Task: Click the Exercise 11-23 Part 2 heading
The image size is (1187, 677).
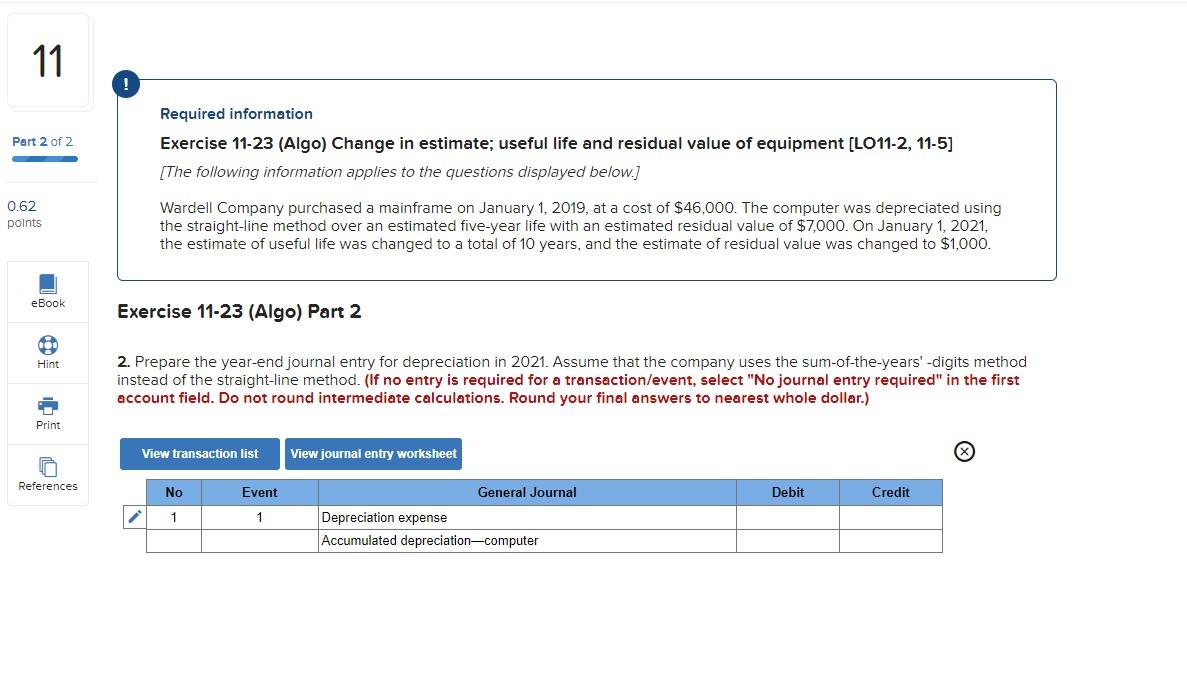Action: pyautogui.click(x=239, y=311)
